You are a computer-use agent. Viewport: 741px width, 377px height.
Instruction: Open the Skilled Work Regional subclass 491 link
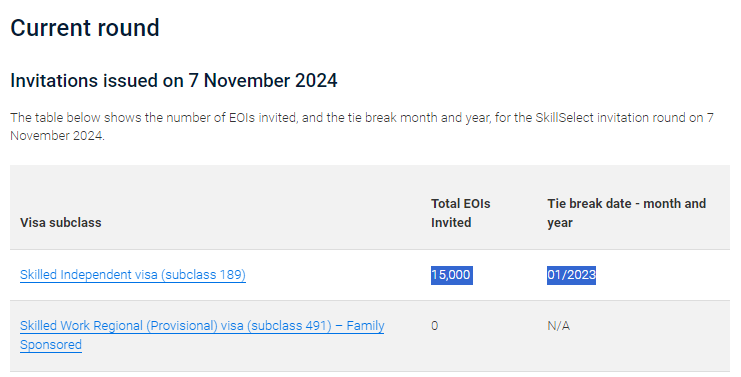tap(202, 335)
